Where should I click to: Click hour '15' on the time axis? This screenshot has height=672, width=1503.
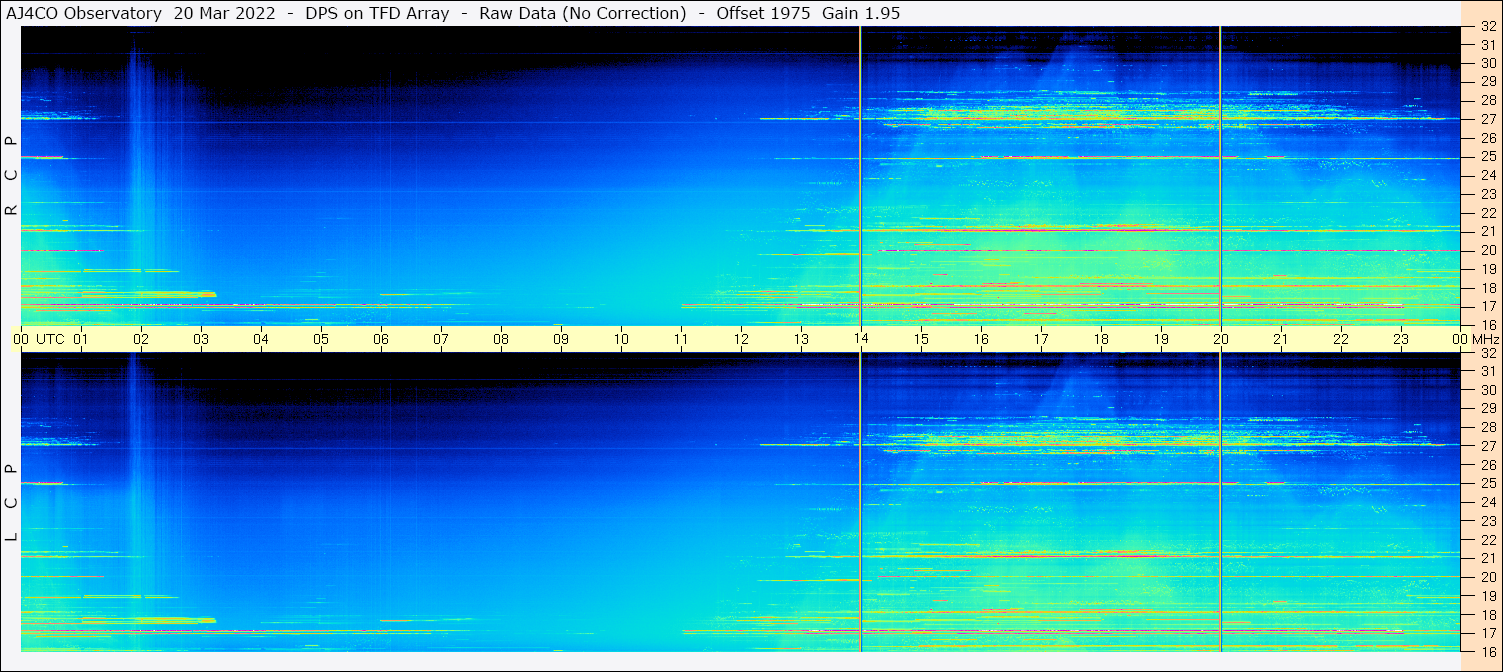click(x=921, y=339)
